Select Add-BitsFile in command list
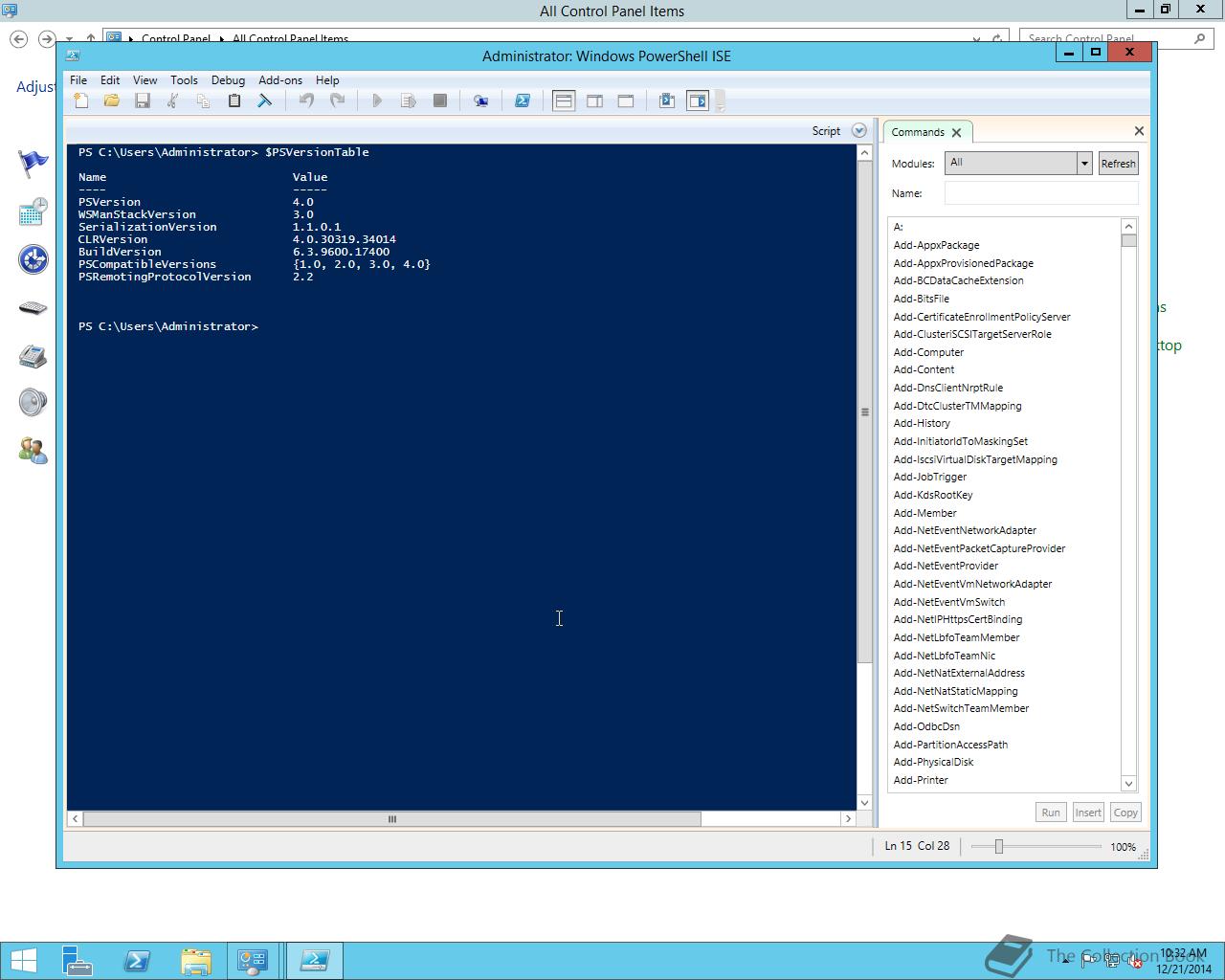Screen dimensions: 1225x980 [x=921, y=299]
